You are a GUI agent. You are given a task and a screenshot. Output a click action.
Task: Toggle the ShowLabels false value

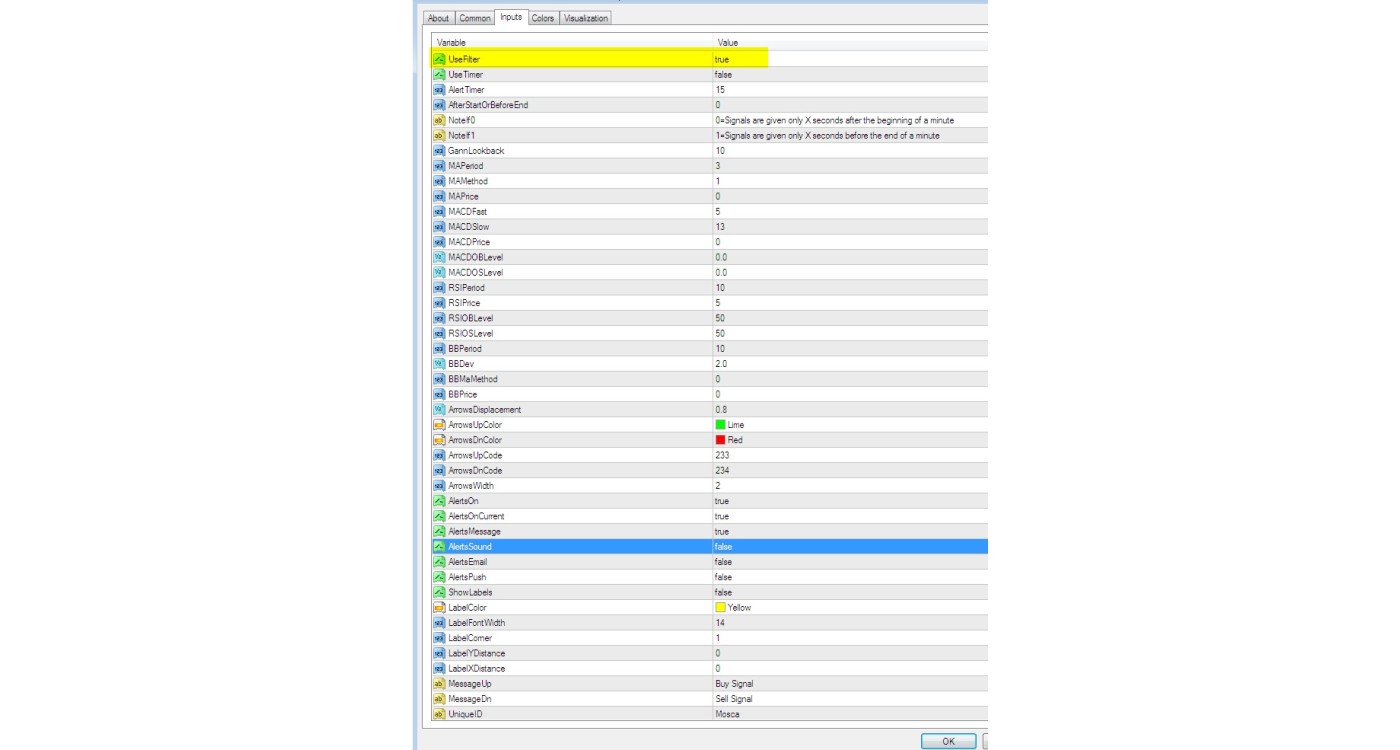[722, 592]
